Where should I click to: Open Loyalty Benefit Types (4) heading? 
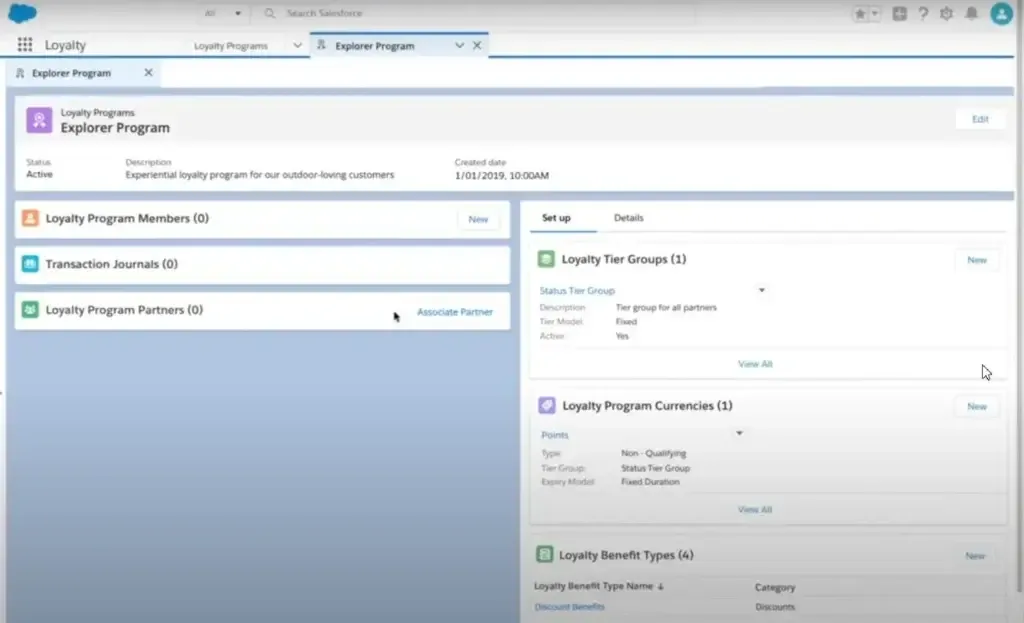click(626, 555)
